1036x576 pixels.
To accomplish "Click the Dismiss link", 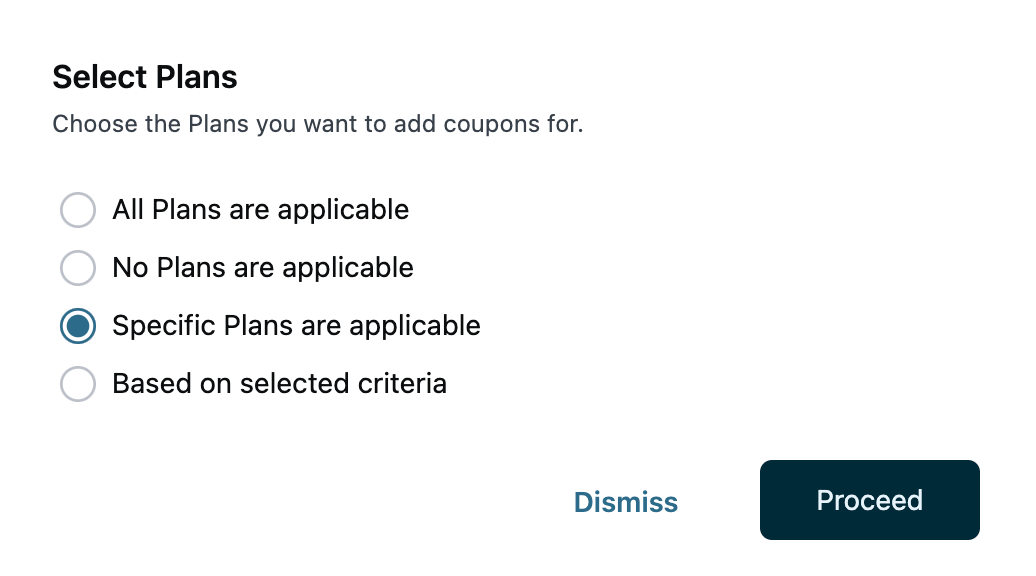I will coord(626,502).
